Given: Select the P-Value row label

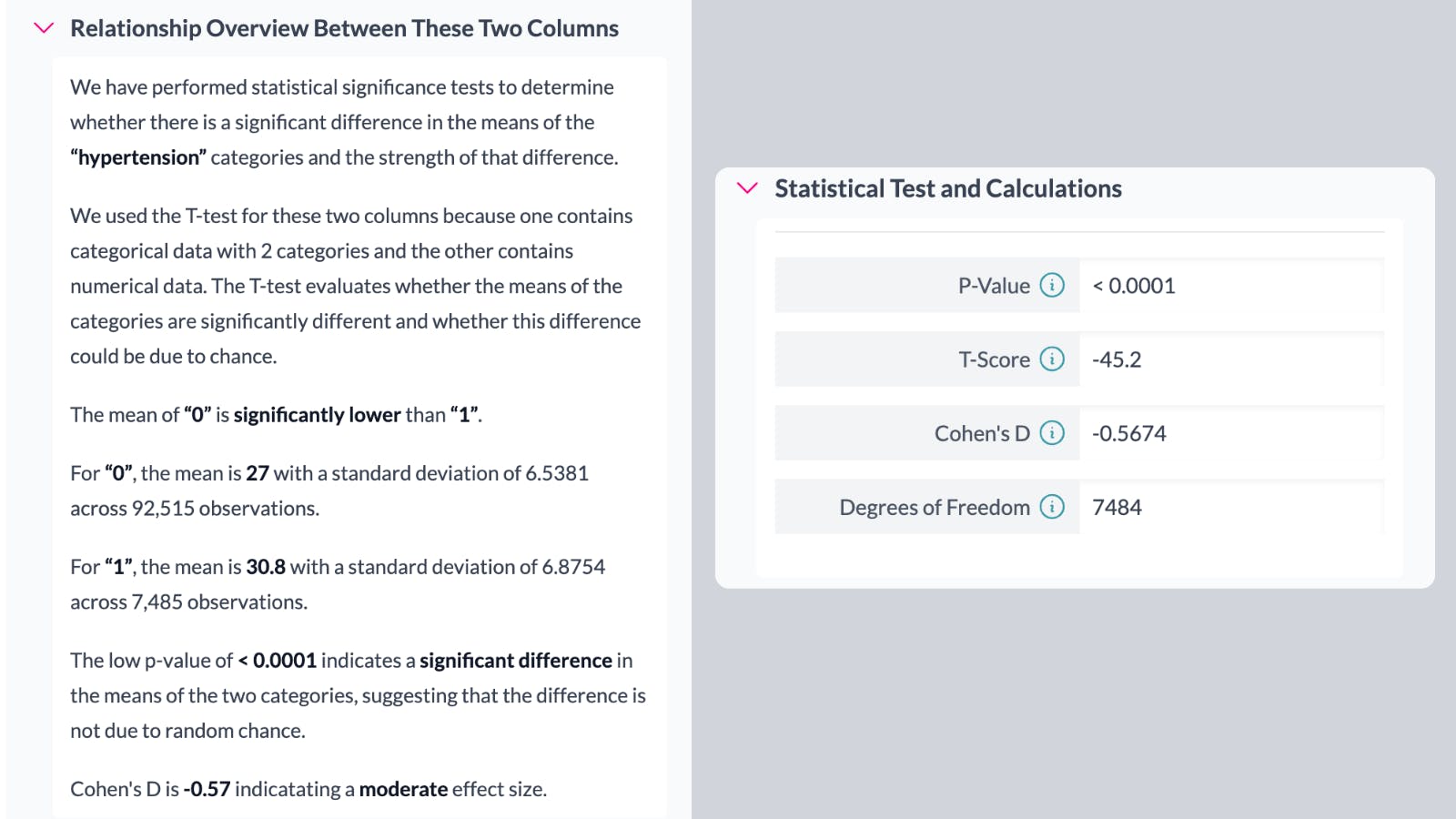Looking at the screenshot, I should point(994,285).
